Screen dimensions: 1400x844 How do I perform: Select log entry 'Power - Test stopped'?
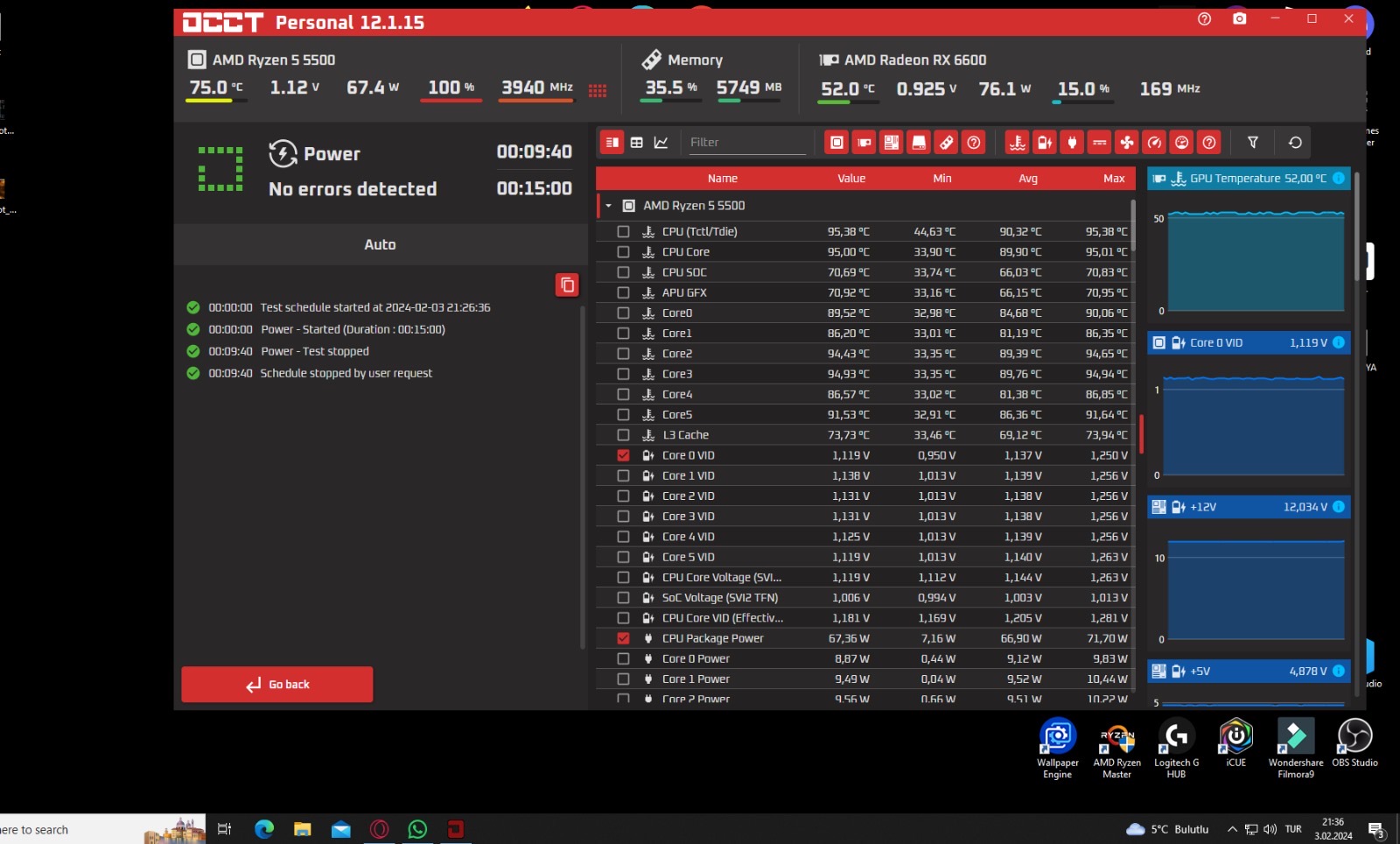pos(315,351)
